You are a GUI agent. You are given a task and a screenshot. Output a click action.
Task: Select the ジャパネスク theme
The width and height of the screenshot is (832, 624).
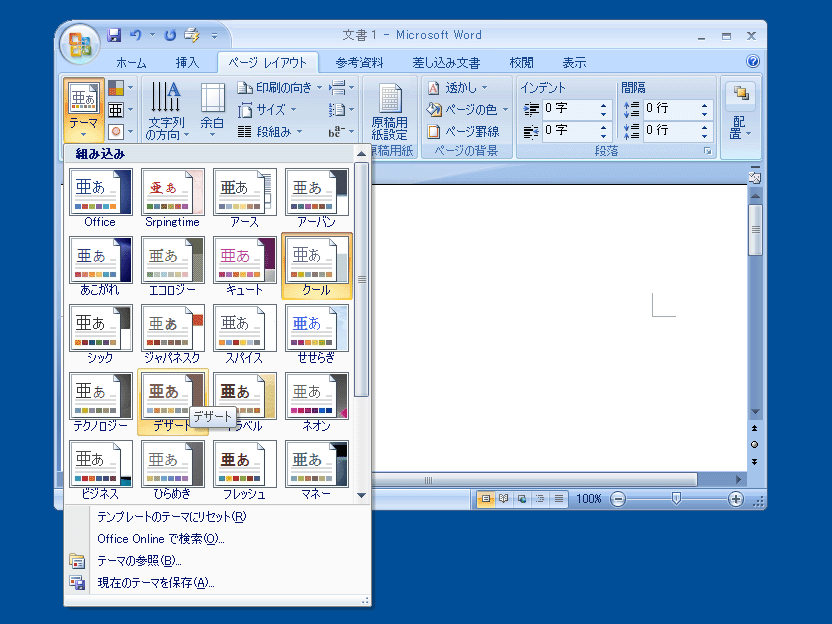tap(172, 334)
